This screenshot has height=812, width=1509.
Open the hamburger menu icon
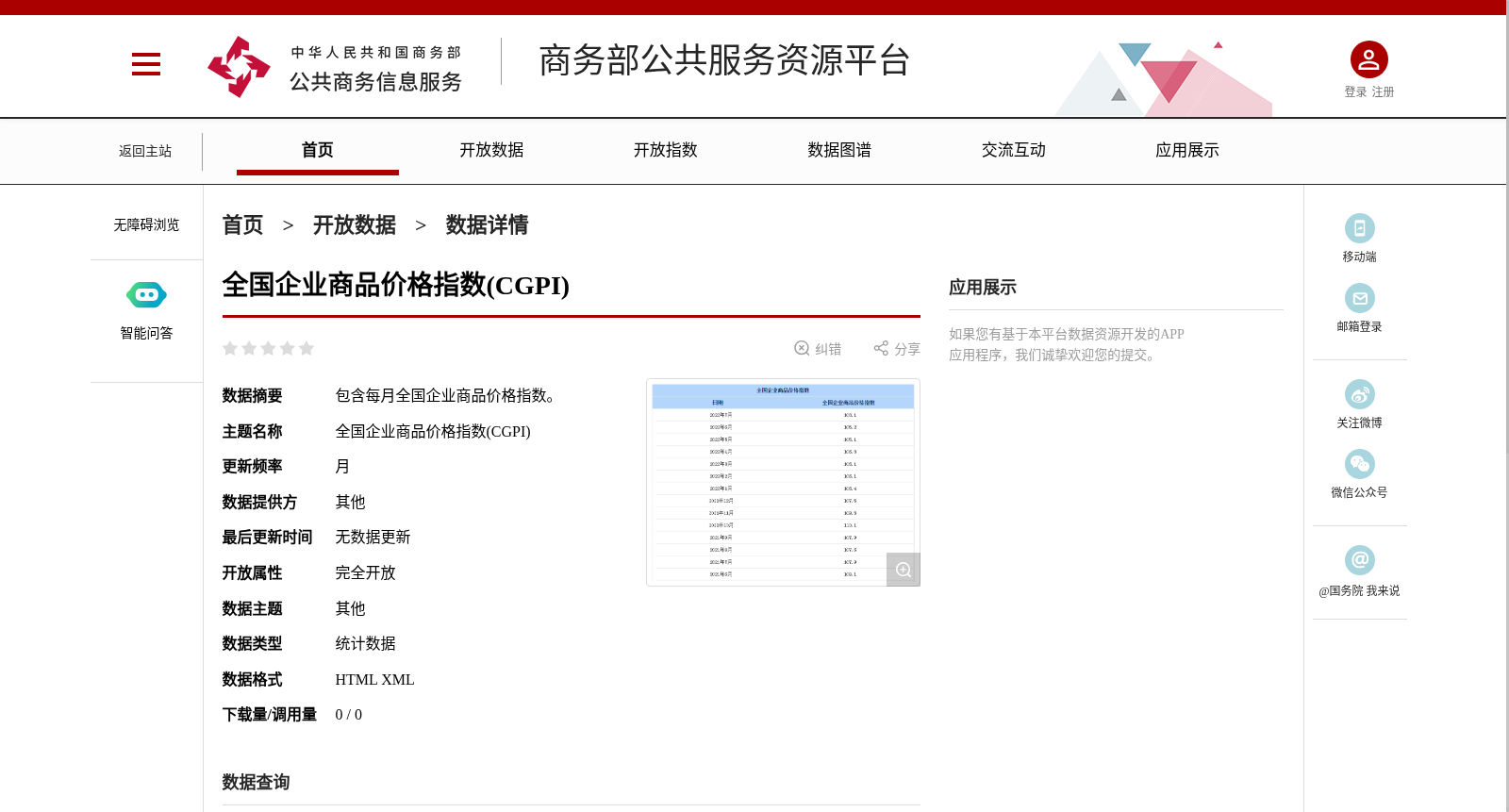pos(146,64)
